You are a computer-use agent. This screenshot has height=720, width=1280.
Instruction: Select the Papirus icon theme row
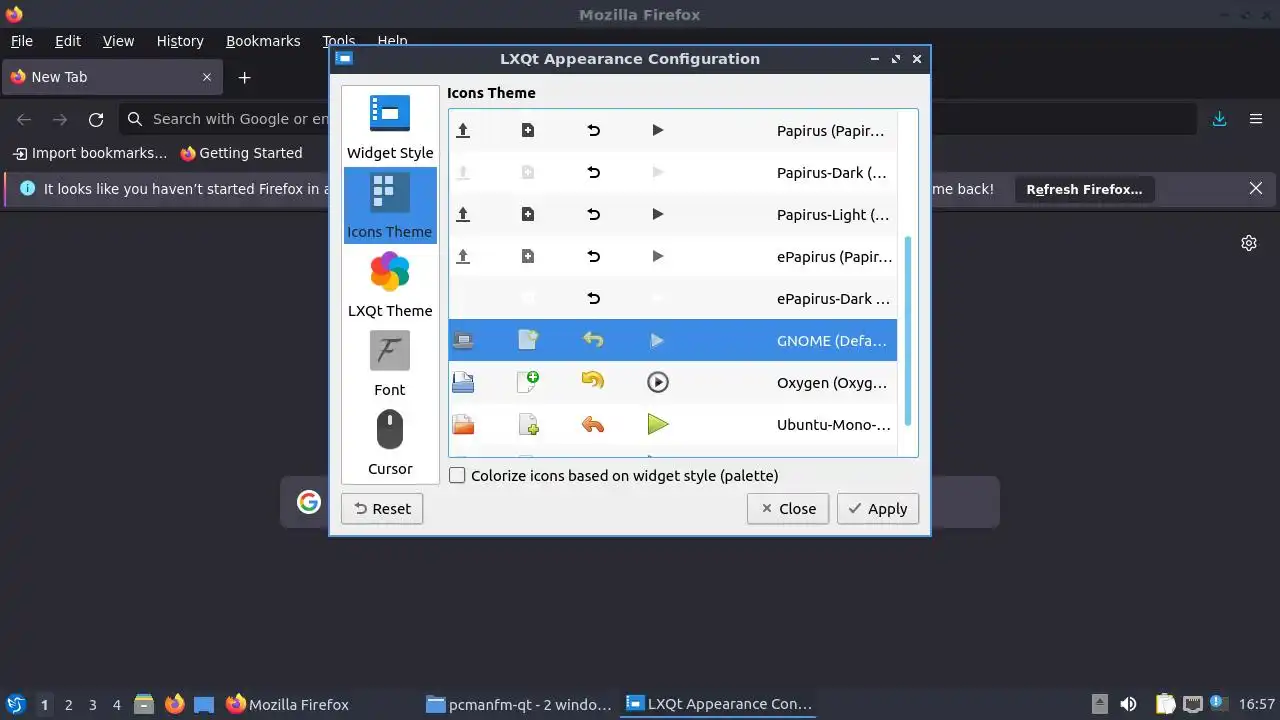click(672, 130)
